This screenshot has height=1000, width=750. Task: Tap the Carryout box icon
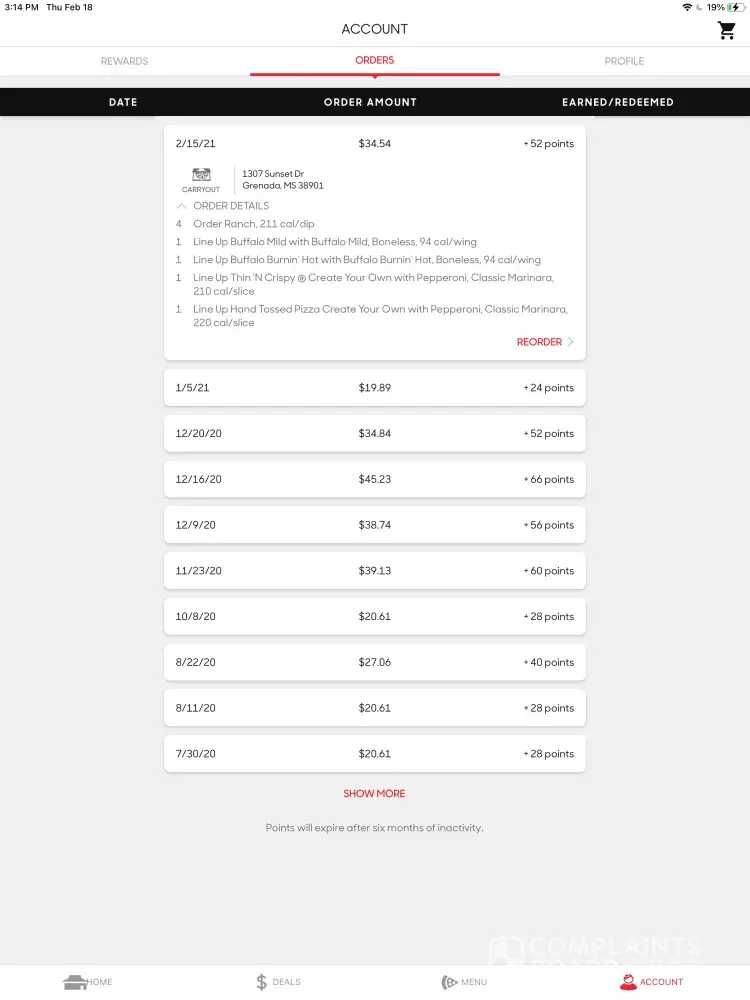click(201, 175)
